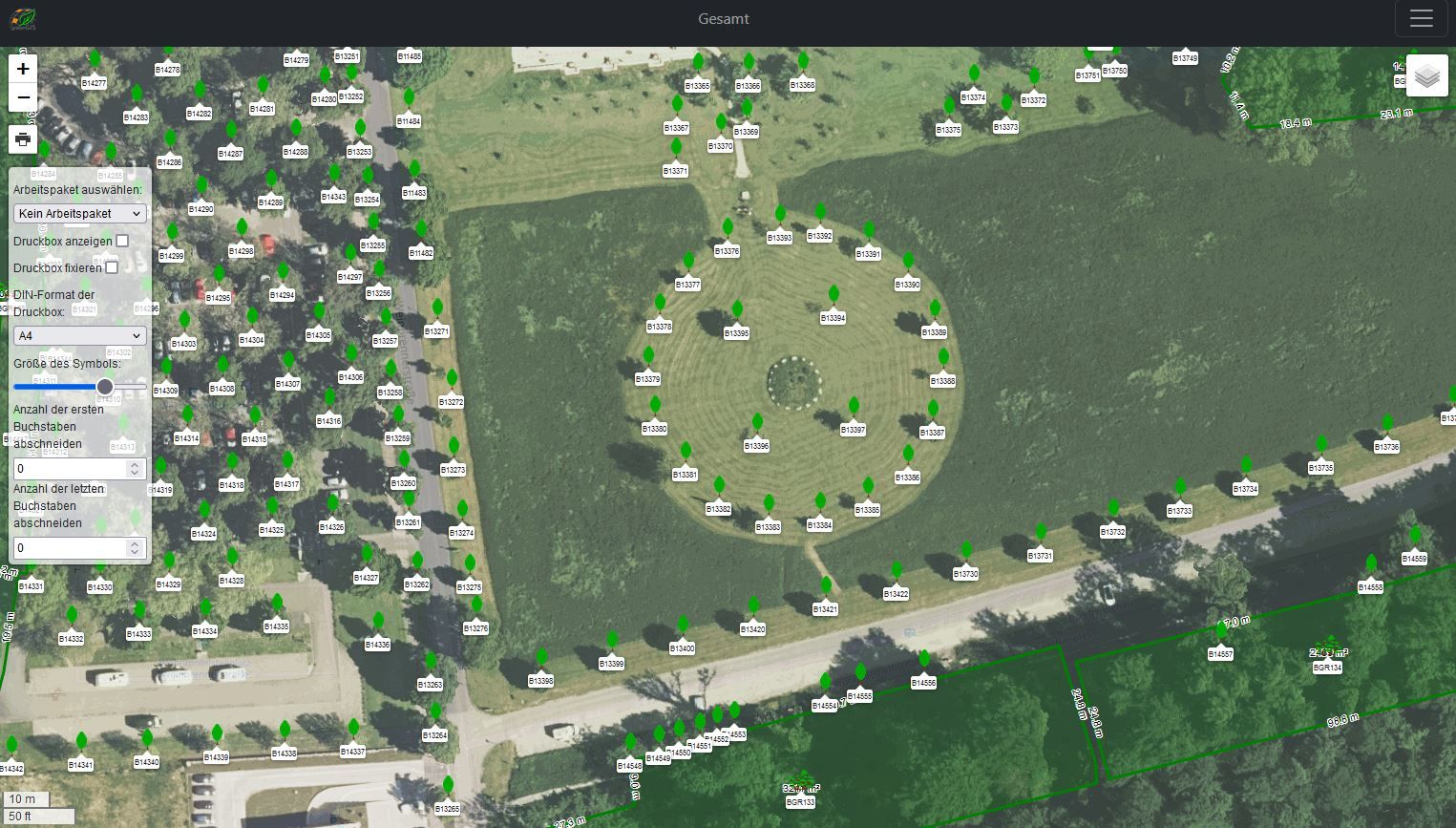This screenshot has height=828, width=1456.
Task: Open the hamburger navigation menu
Action: 1421,19
